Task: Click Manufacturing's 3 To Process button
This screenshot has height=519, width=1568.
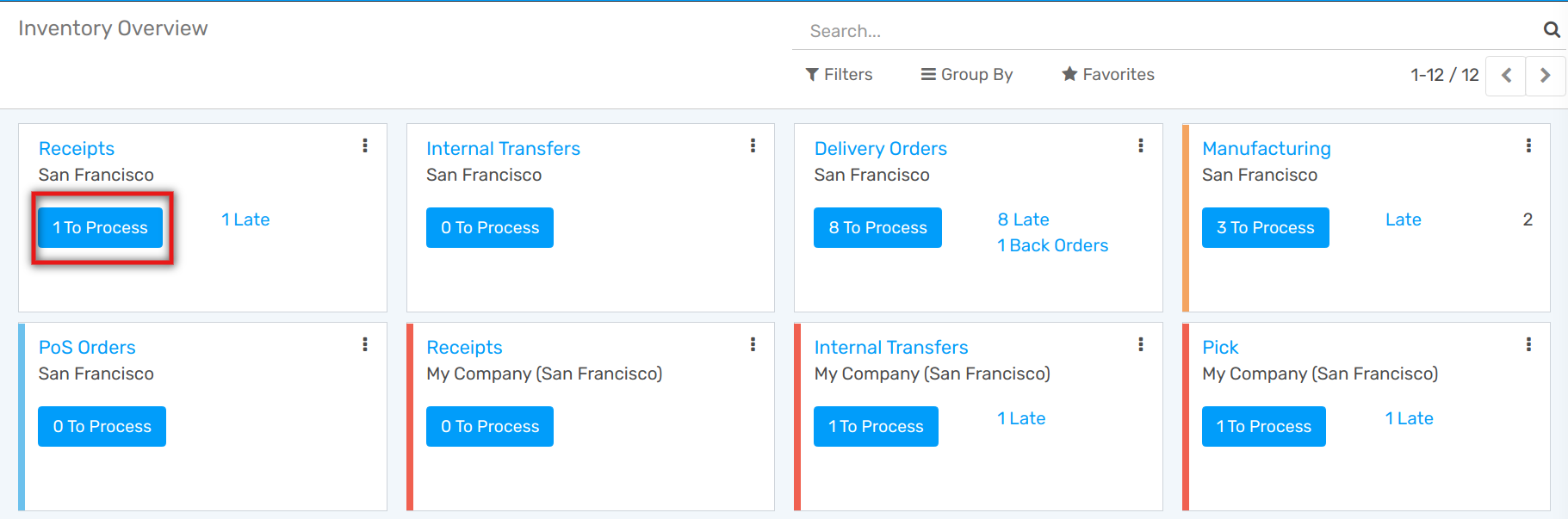Action: tap(1265, 228)
